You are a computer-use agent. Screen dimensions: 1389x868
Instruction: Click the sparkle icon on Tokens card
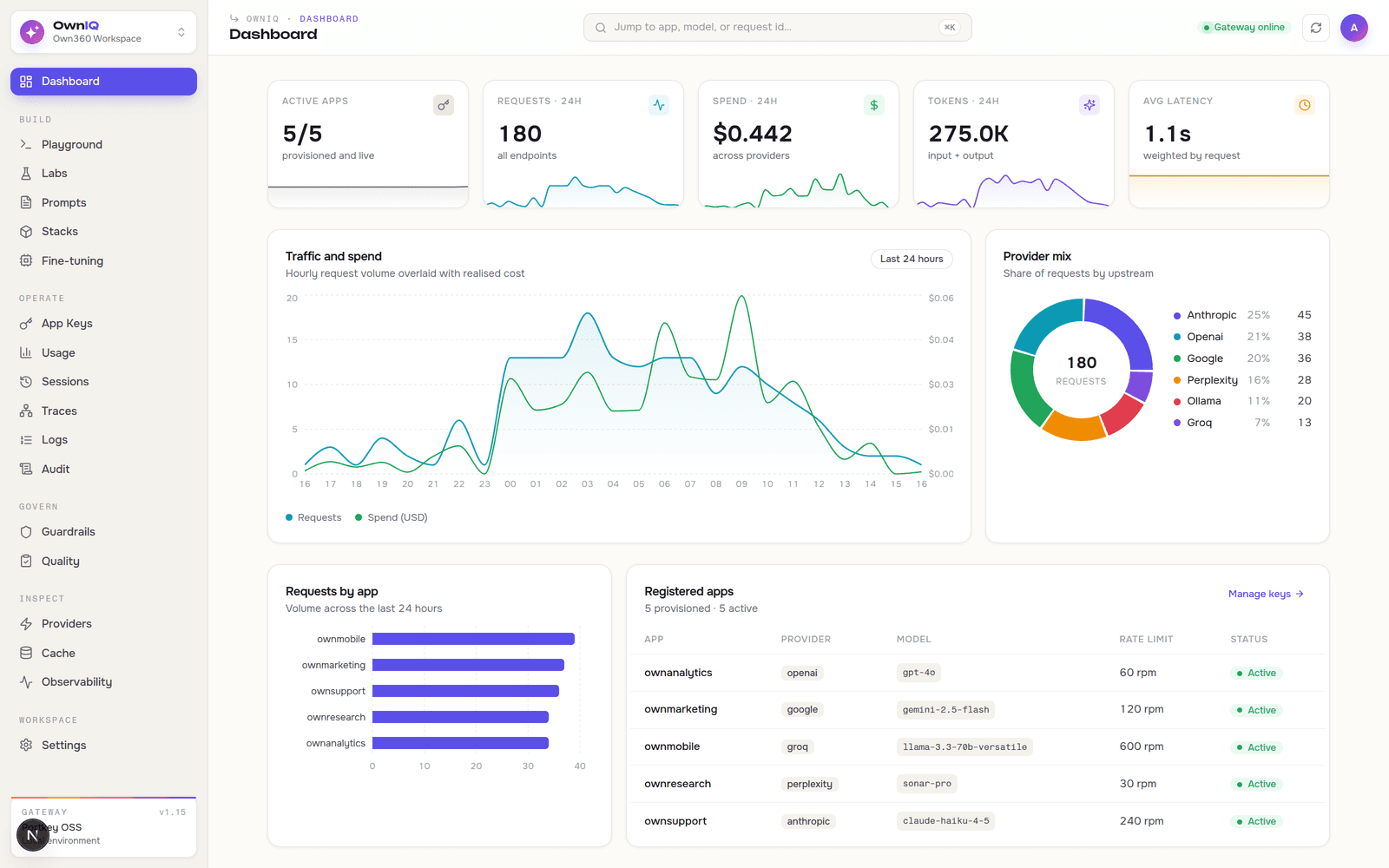(1089, 105)
